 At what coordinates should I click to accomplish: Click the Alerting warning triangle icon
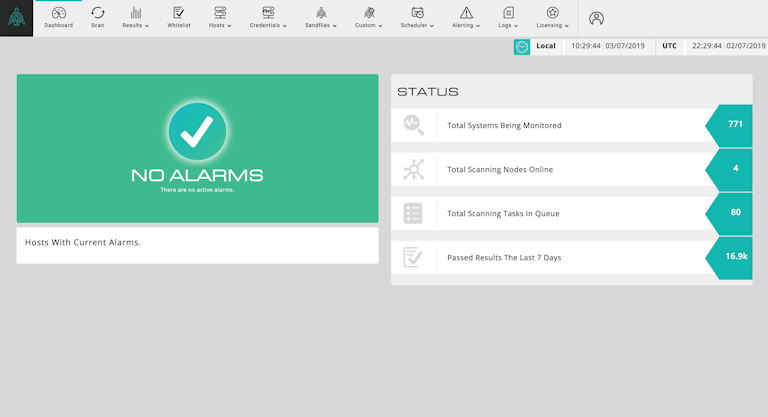[x=466, y=13]
